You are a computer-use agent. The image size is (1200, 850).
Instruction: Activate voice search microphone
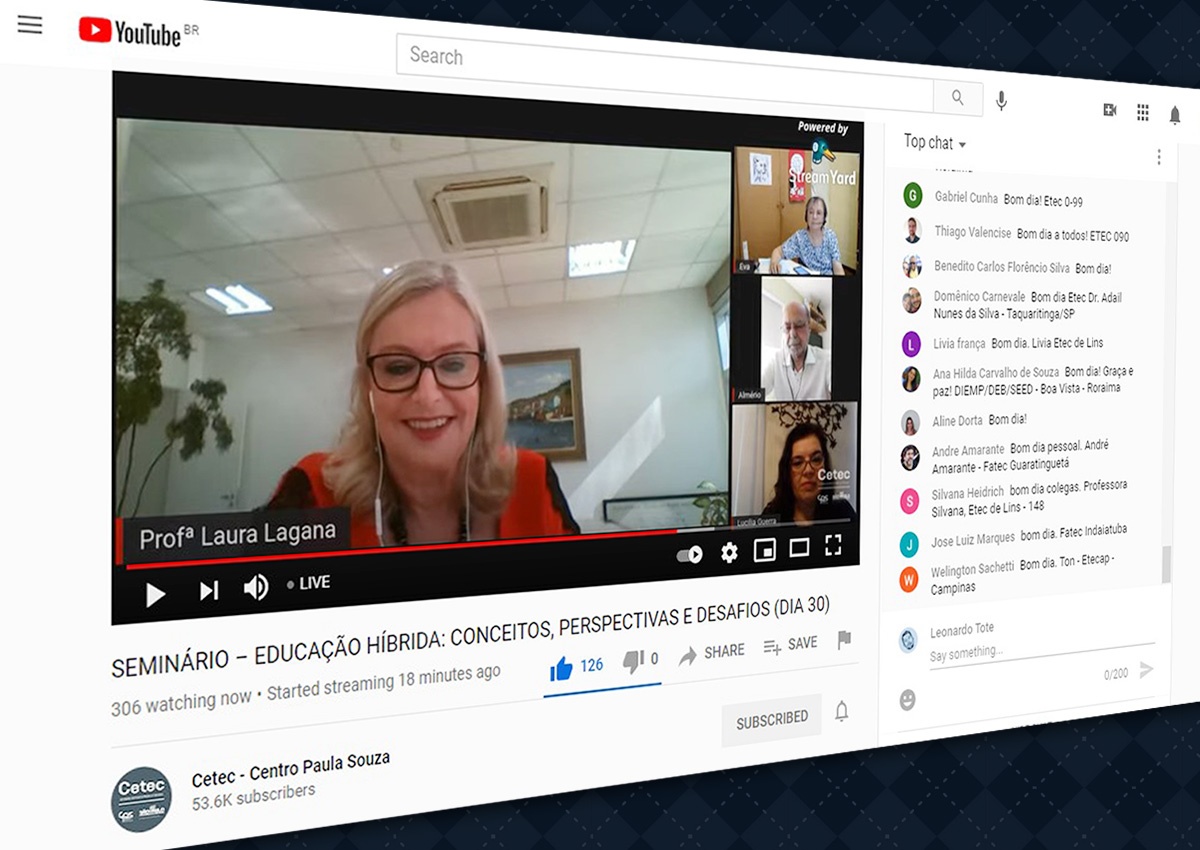[x=1001, y=101]
